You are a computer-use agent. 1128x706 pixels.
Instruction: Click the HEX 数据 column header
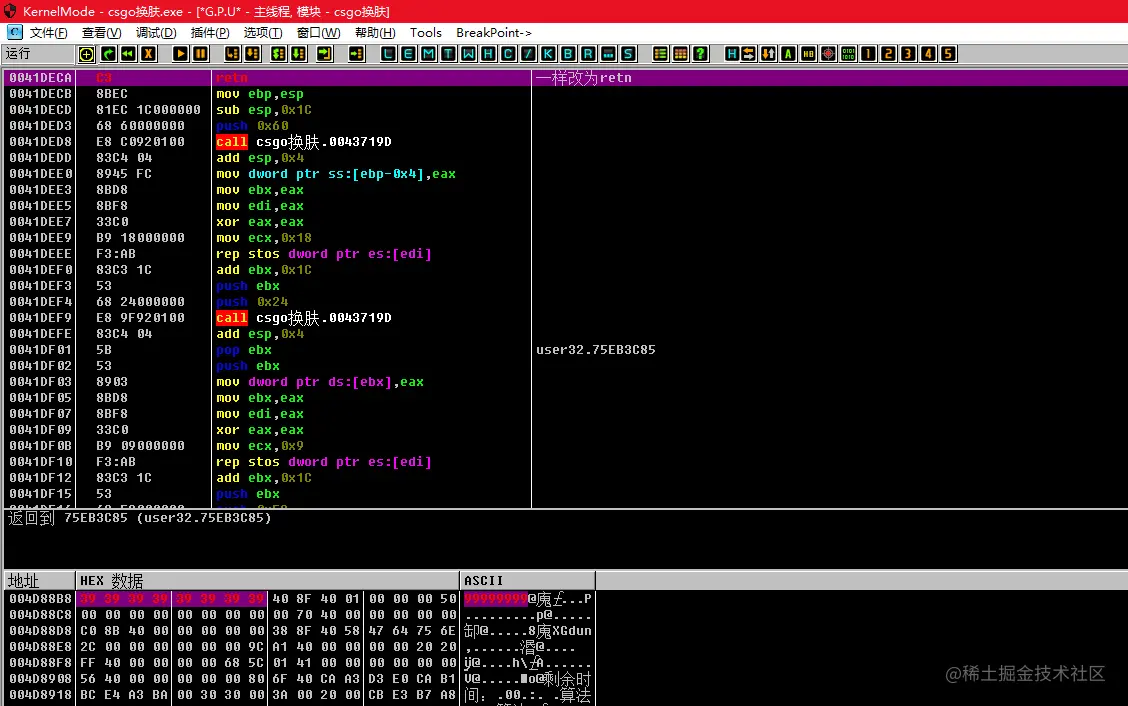coord(268,581)
